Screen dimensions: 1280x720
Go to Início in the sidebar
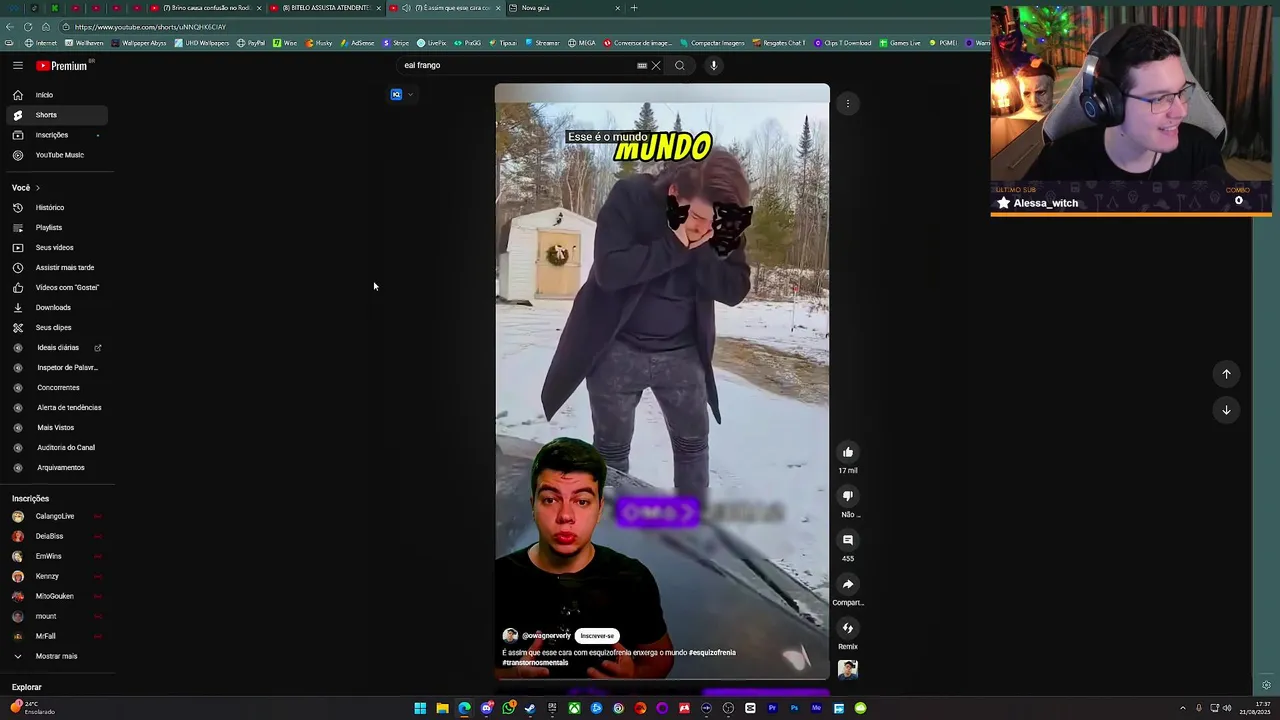click(x=58, y=95)
